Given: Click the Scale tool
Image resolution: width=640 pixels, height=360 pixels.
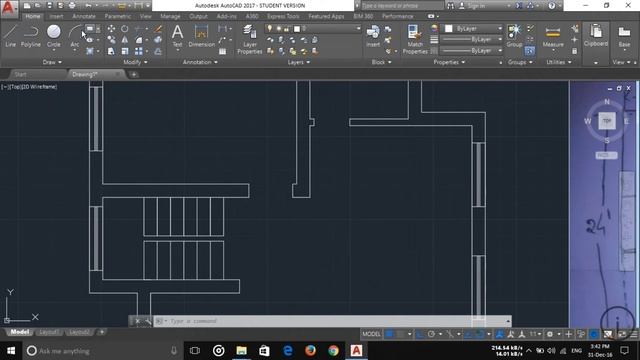Looking at the screenshot, I should coord(124,51).
